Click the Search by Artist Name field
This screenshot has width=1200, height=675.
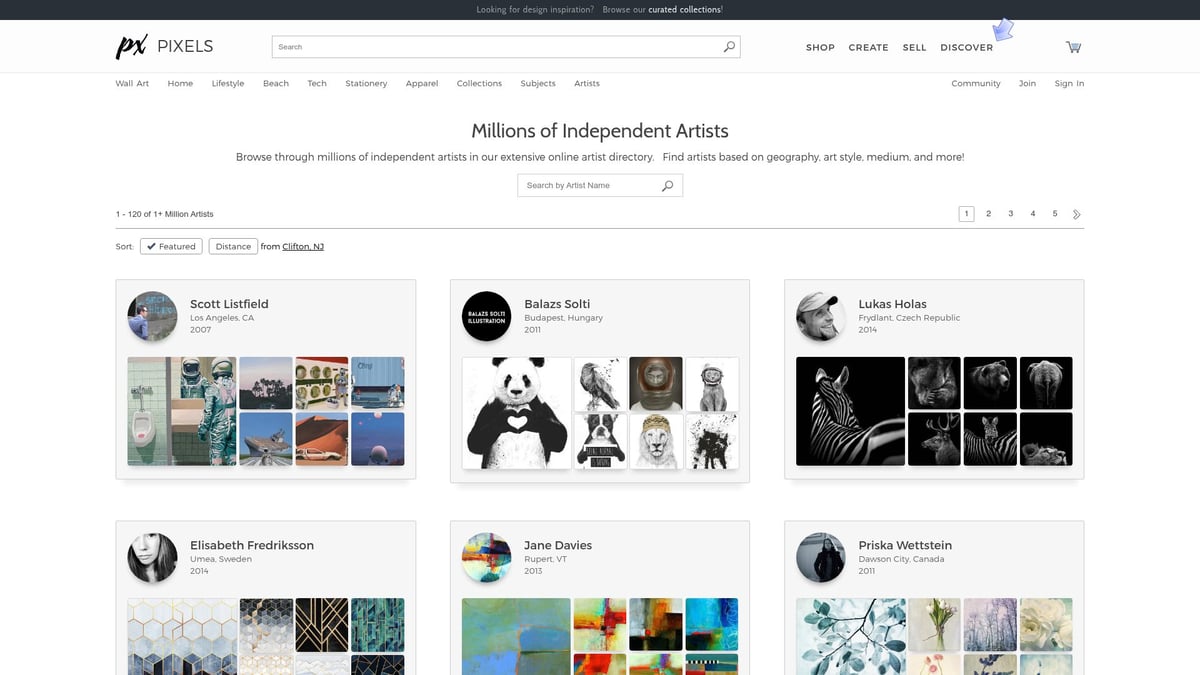[590, 186]
